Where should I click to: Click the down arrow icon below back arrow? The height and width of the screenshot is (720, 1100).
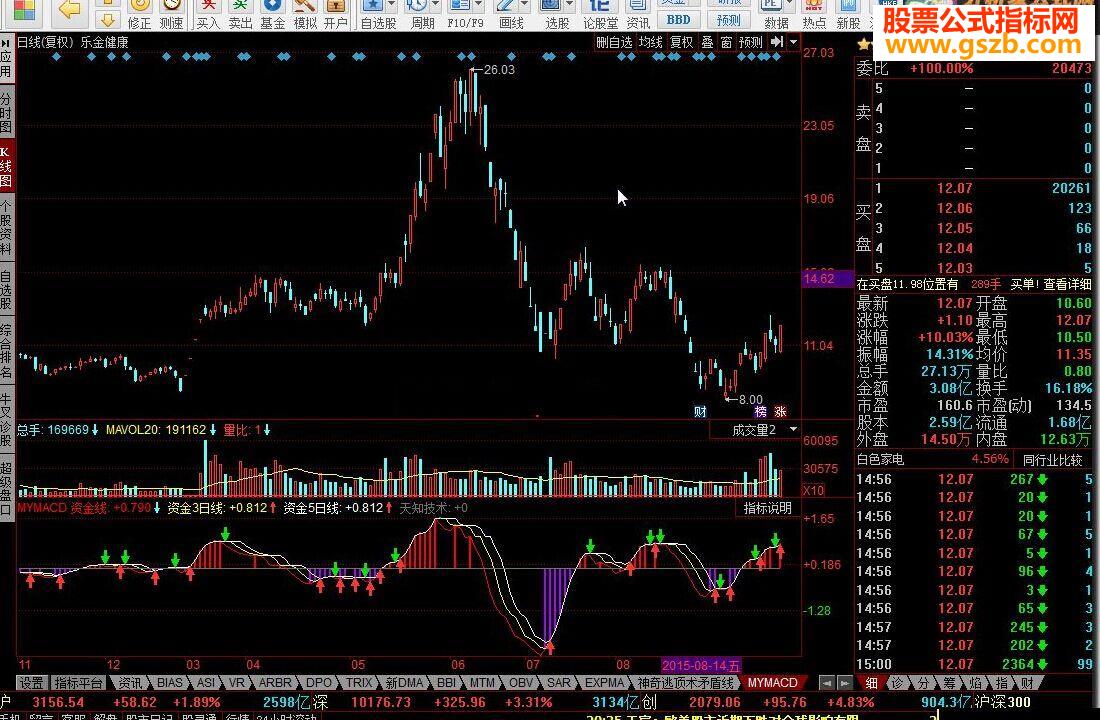[x=107, y=18]
